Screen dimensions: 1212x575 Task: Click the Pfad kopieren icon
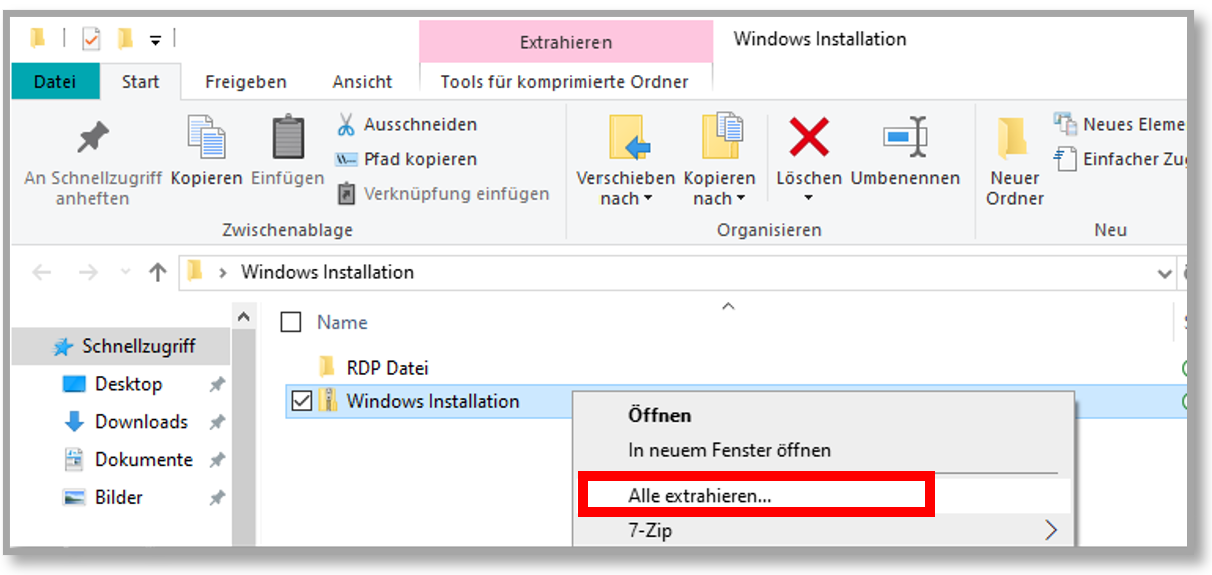[x=346, y=159]
